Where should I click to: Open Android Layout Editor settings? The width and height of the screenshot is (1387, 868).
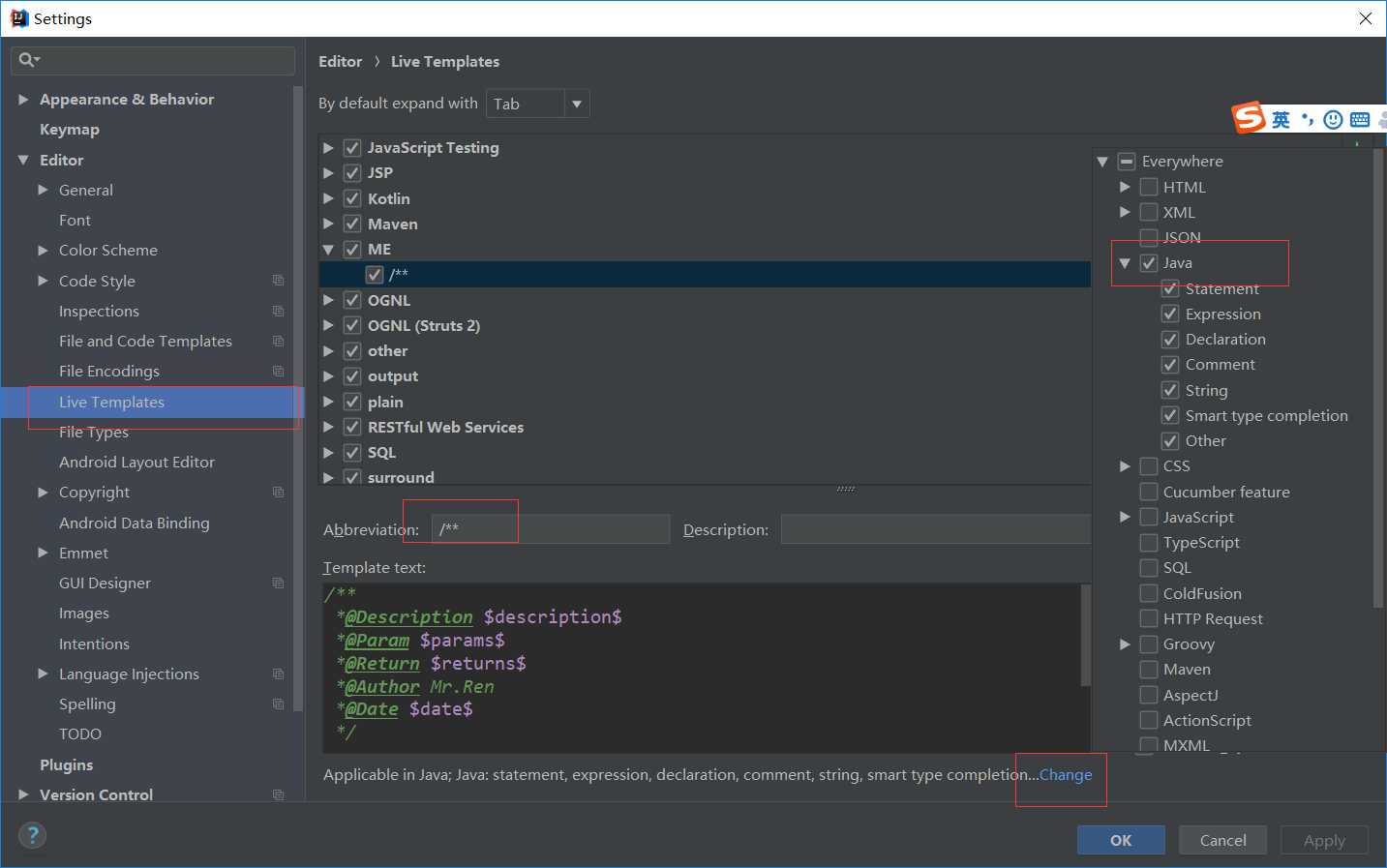tap(136, 462)
